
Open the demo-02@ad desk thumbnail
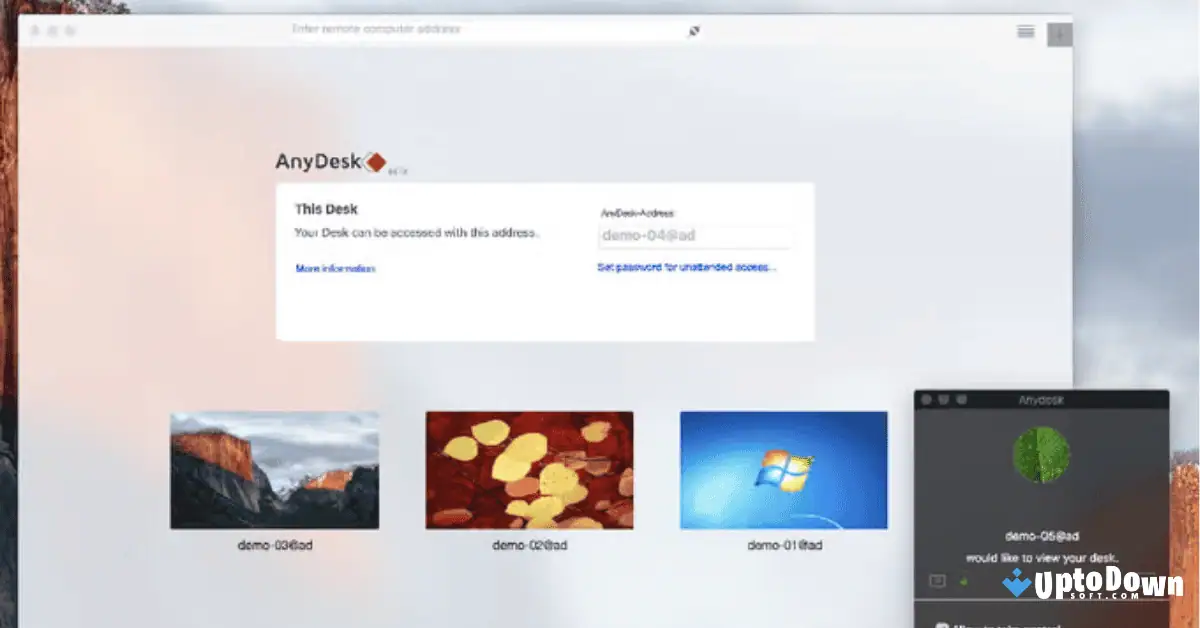[x=528, y=470]
